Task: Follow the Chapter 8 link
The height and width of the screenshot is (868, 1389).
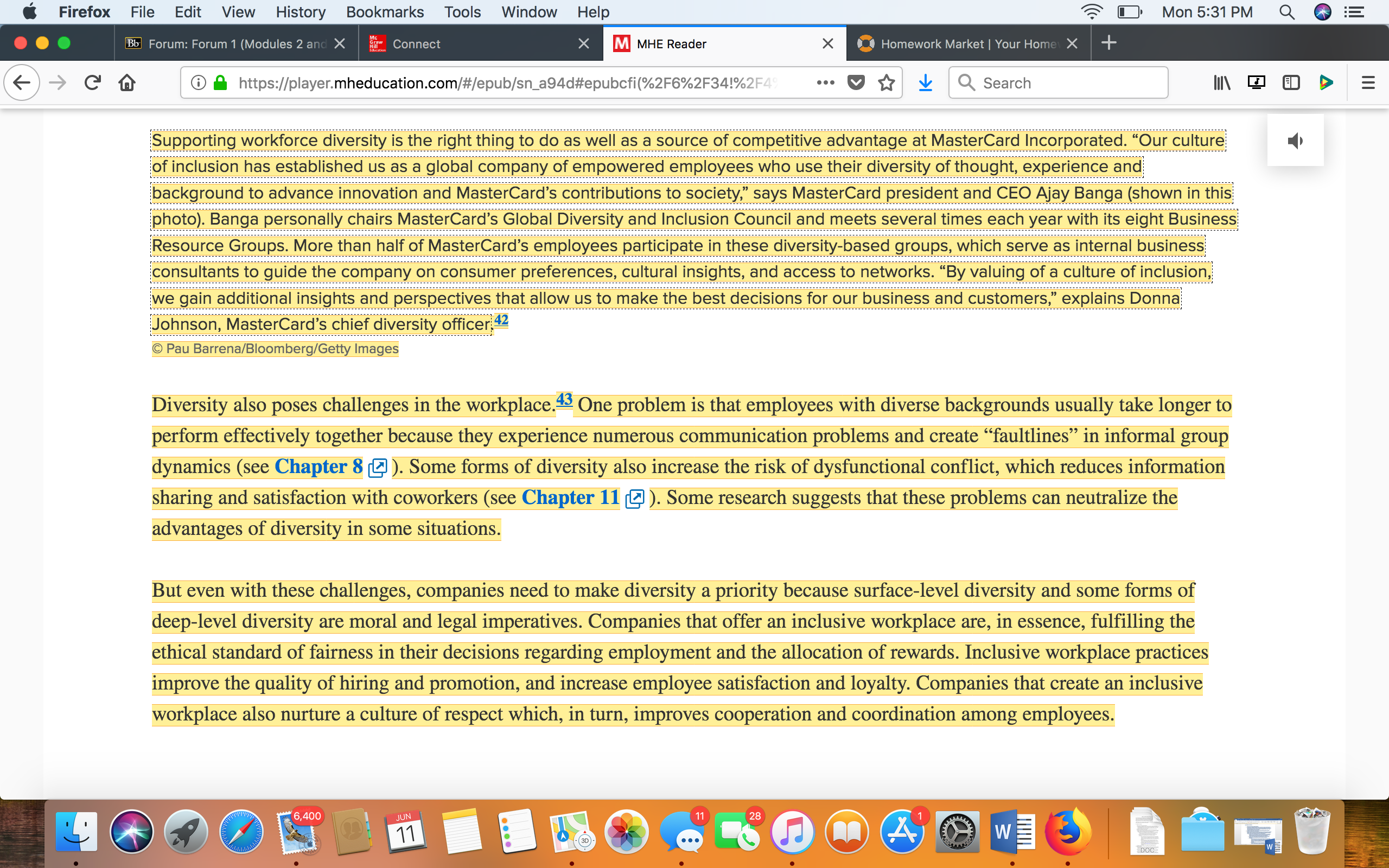Action: coord(318,466)
